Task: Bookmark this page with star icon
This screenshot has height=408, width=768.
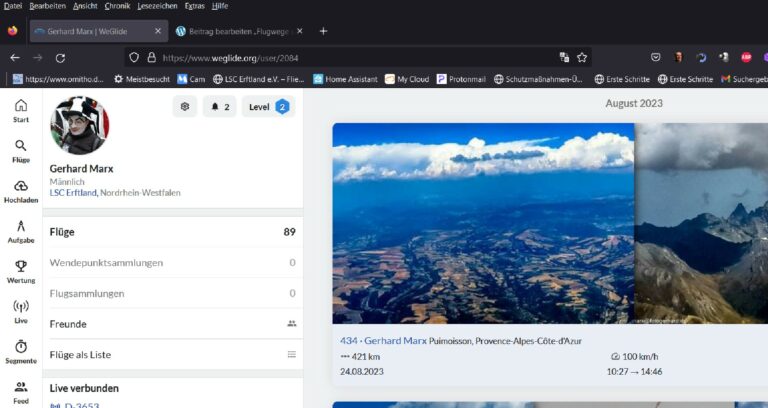Action: 582,58
